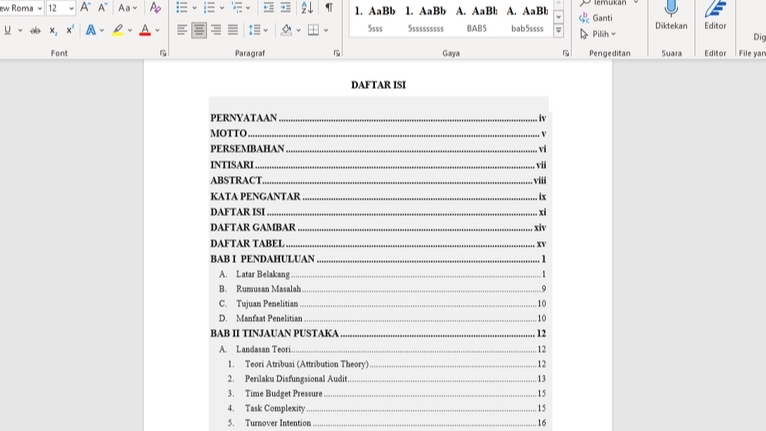766x431 pixels.
Task: Apply the 5sss style
Action: 375,19
